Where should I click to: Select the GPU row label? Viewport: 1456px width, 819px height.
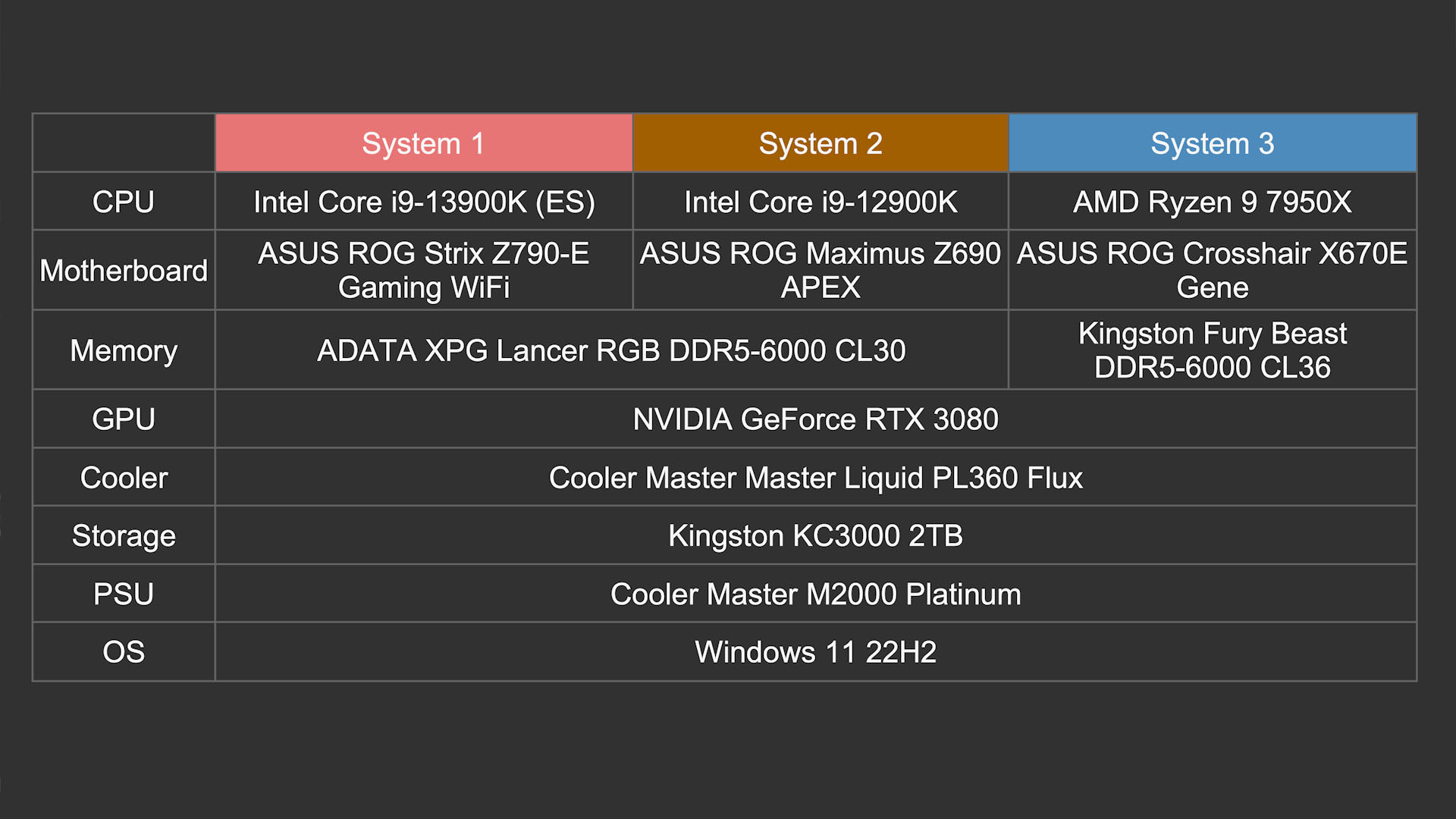pyautogui.click(x=124, y=419)
